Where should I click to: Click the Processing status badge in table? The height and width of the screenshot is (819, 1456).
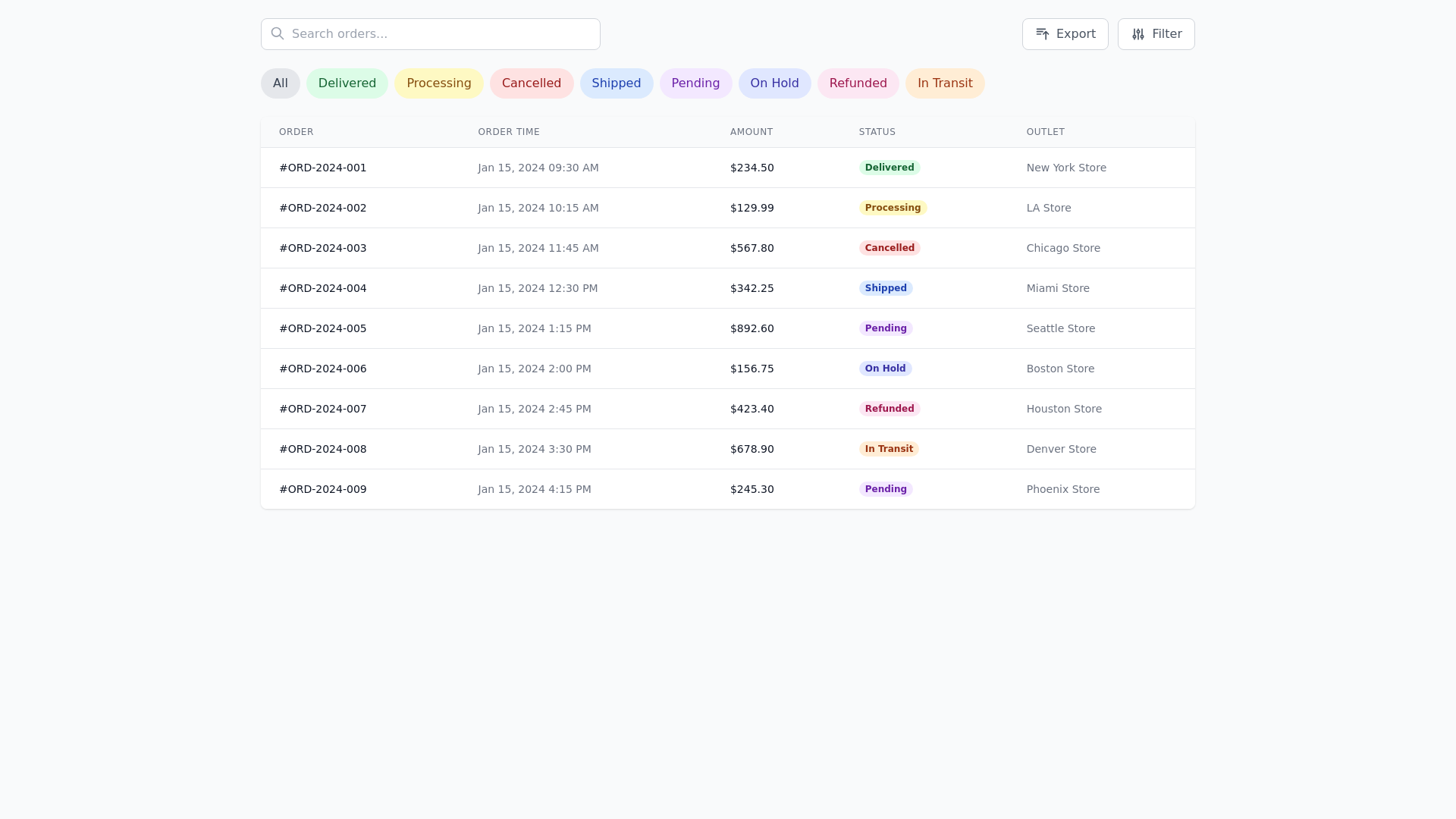893,208
